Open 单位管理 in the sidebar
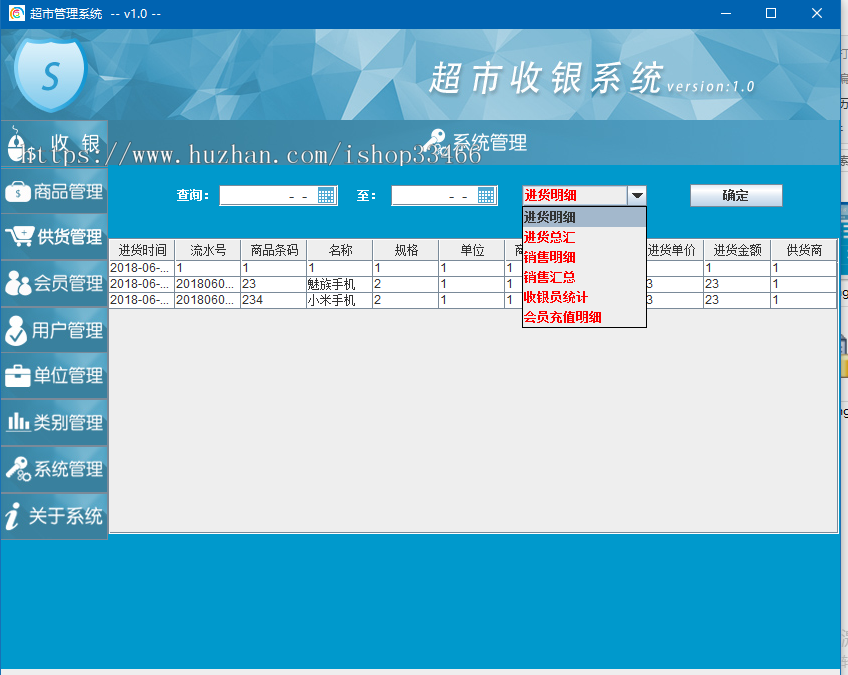Image resolution: width=848 pixels, height=675 pixels. [54, 375]
